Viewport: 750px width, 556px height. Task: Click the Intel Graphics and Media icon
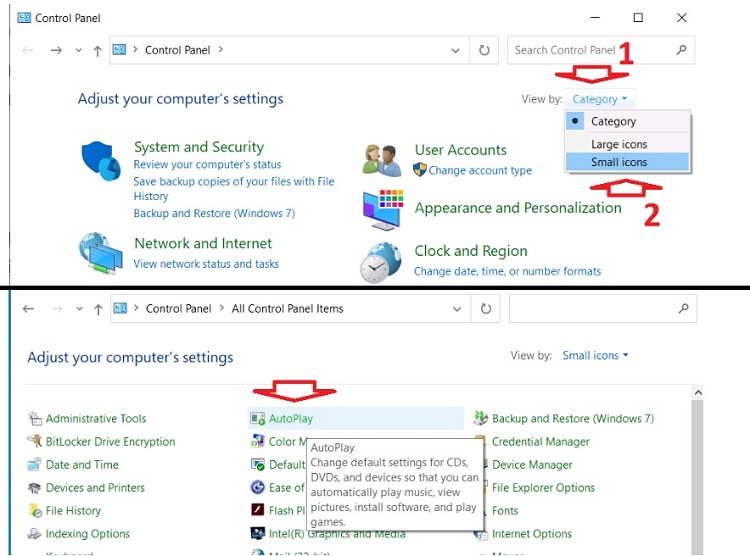[x=257, y=533]
